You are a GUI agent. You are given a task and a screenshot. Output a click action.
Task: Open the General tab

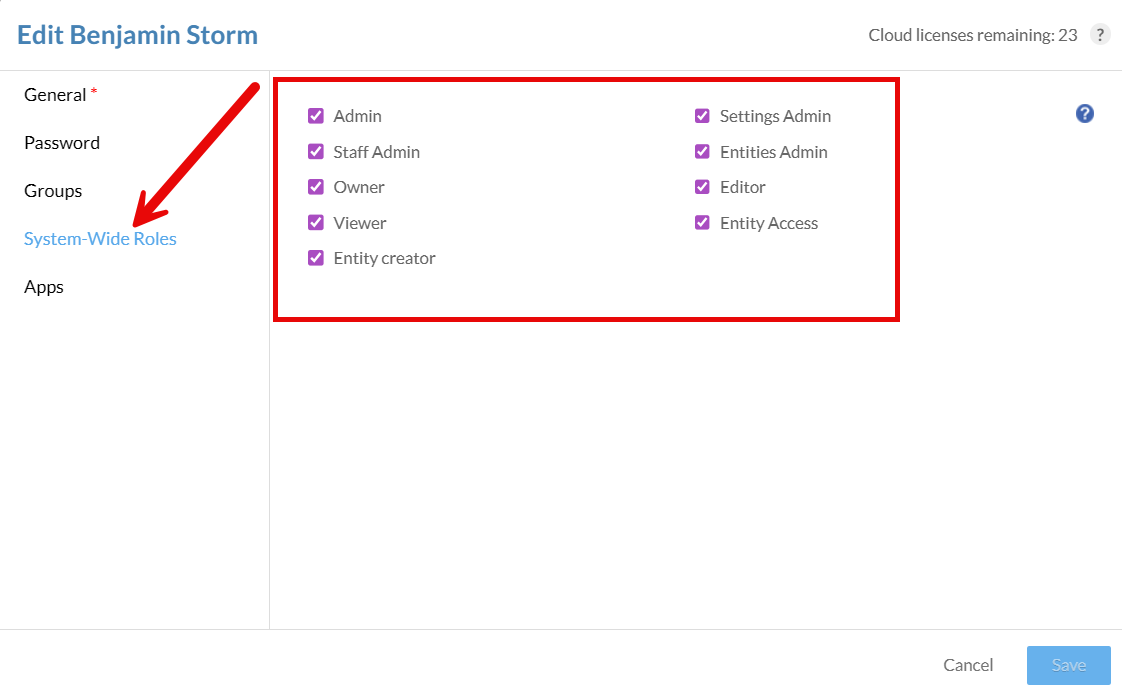pyautogui.click(x=55, y=95)
